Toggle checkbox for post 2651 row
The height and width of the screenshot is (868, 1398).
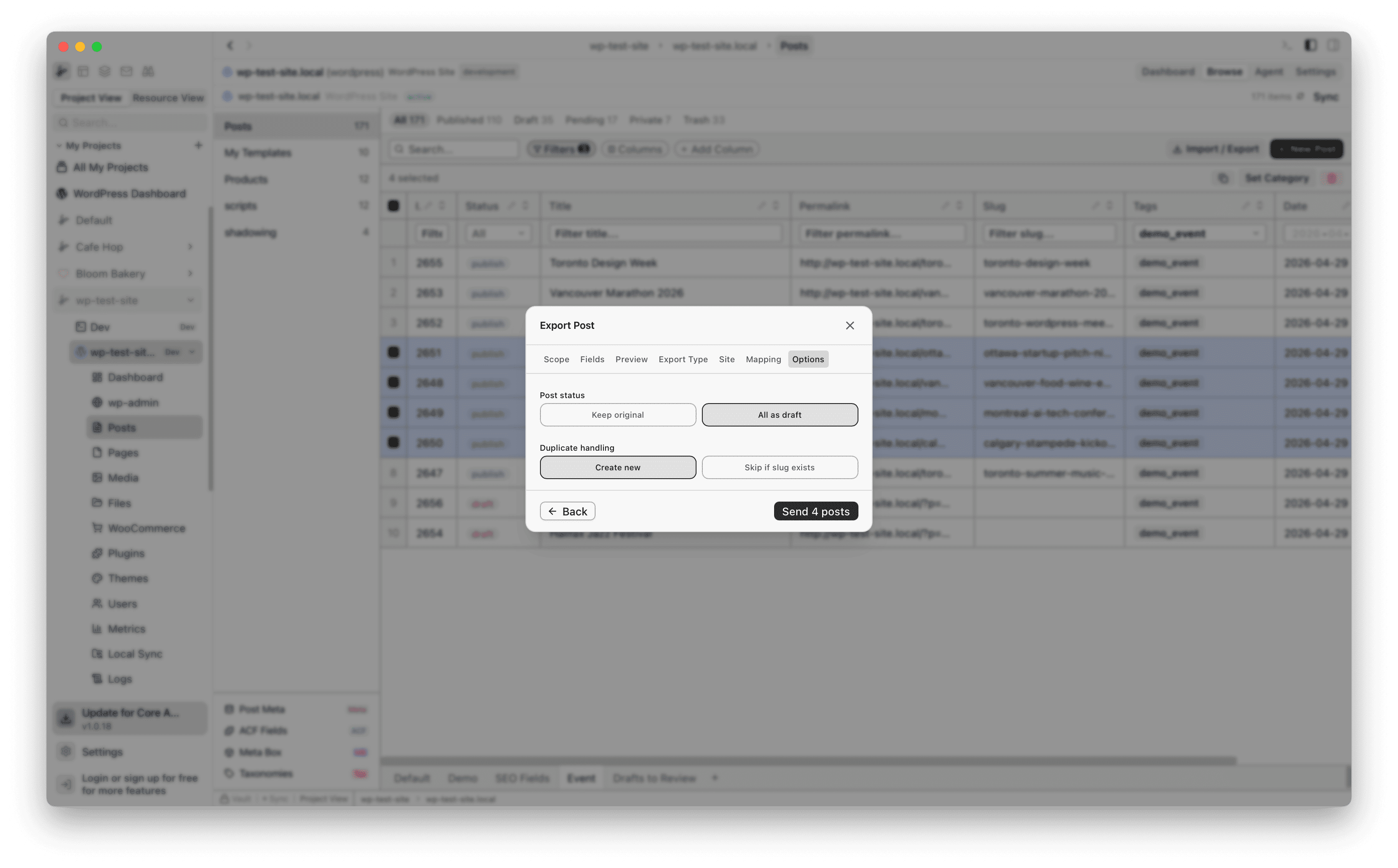coord(393,353)
